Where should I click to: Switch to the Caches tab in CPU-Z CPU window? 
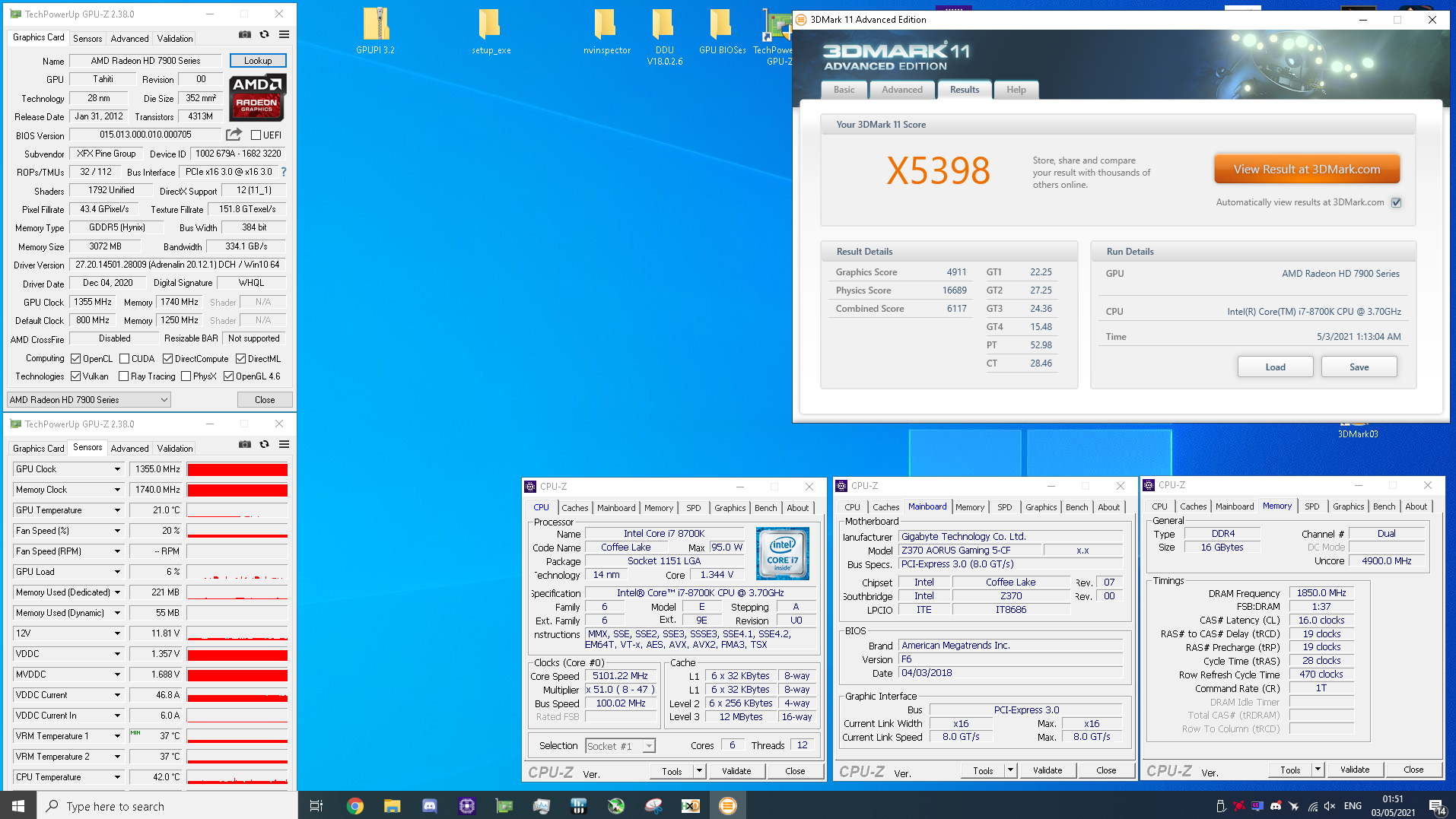click(x=575, y=508)
